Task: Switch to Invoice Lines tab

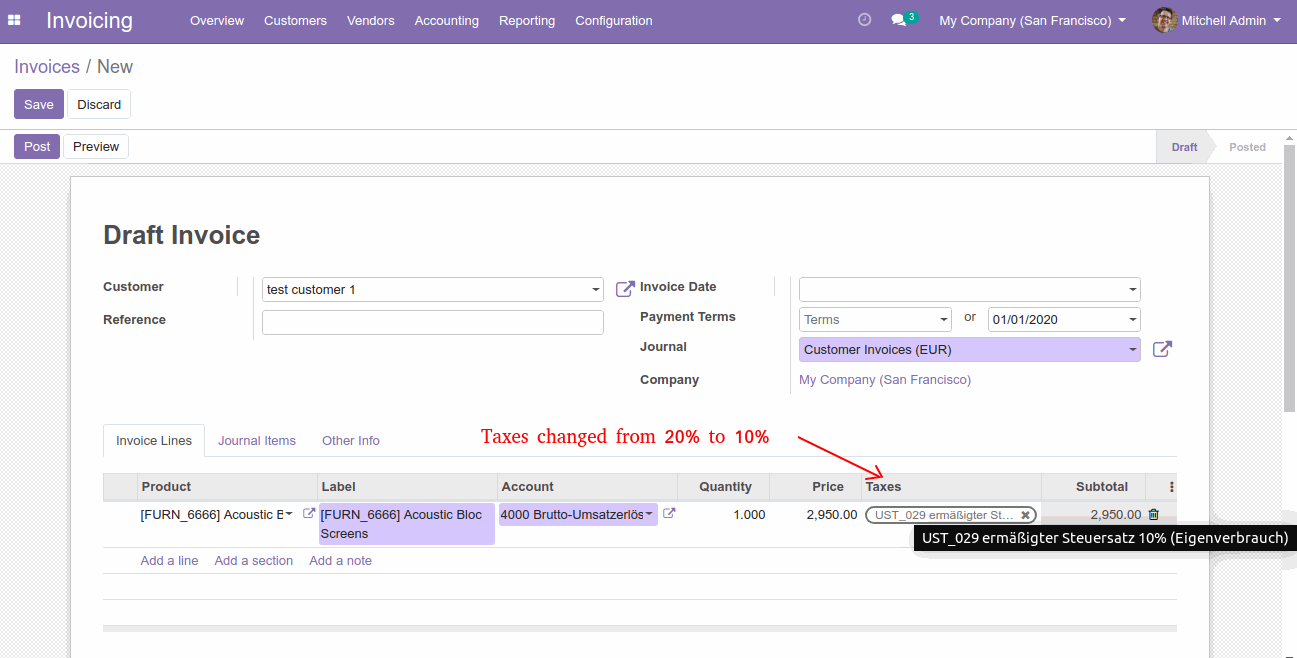Action: [x=154, y=441]
